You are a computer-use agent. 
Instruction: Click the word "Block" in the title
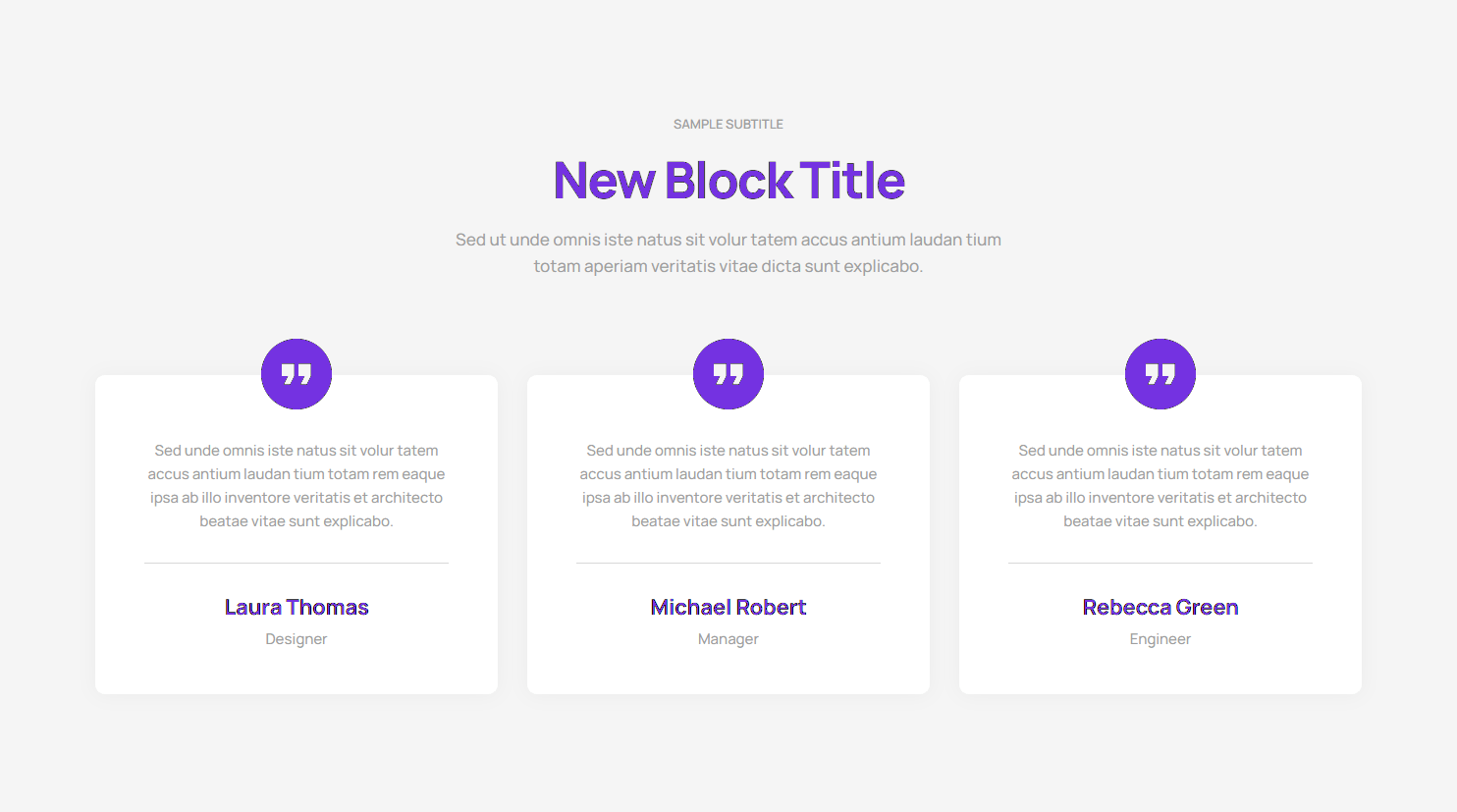point(728,181)
